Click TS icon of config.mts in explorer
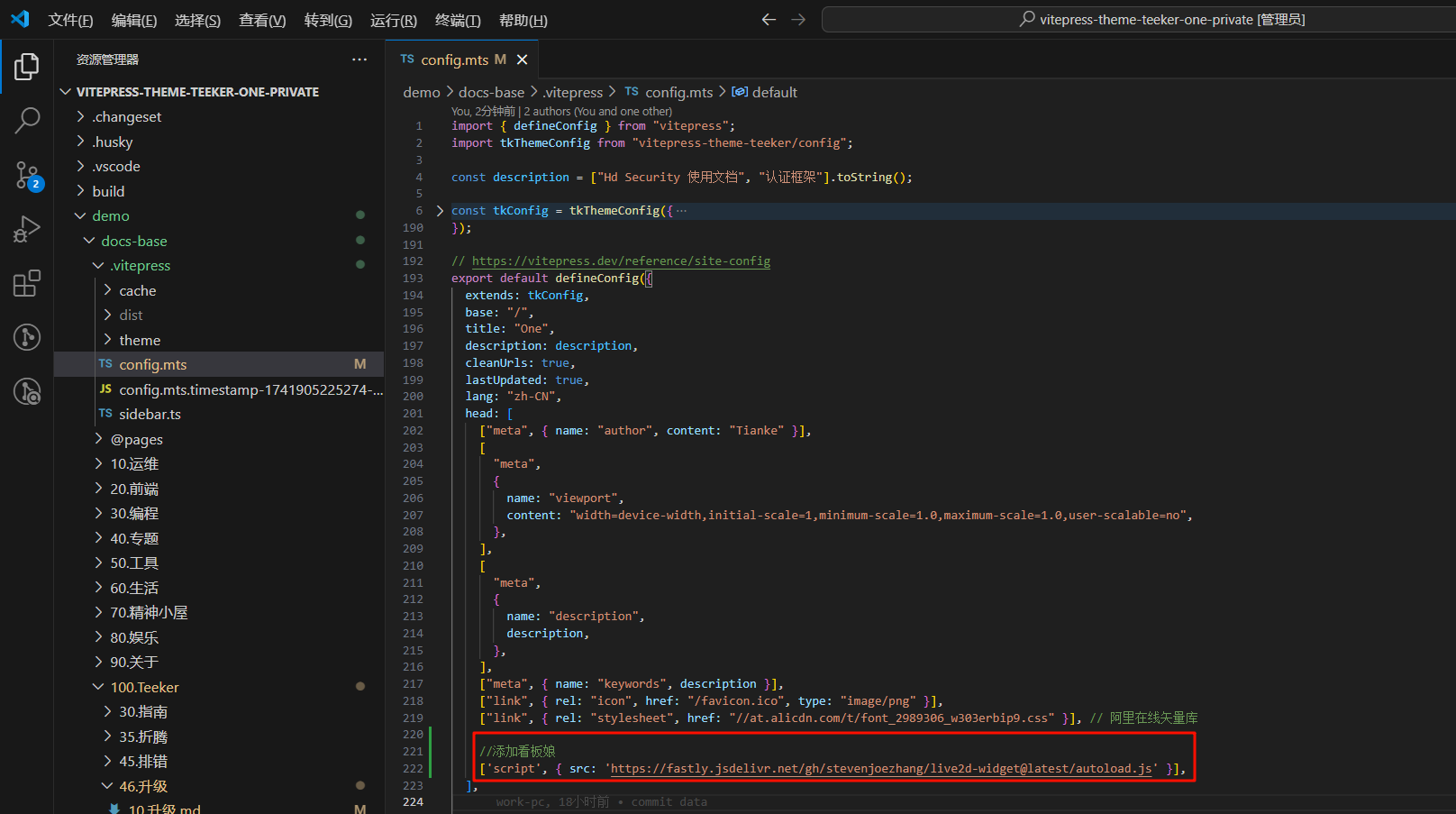Screen dimensions: 1456x814 [105, 364]
